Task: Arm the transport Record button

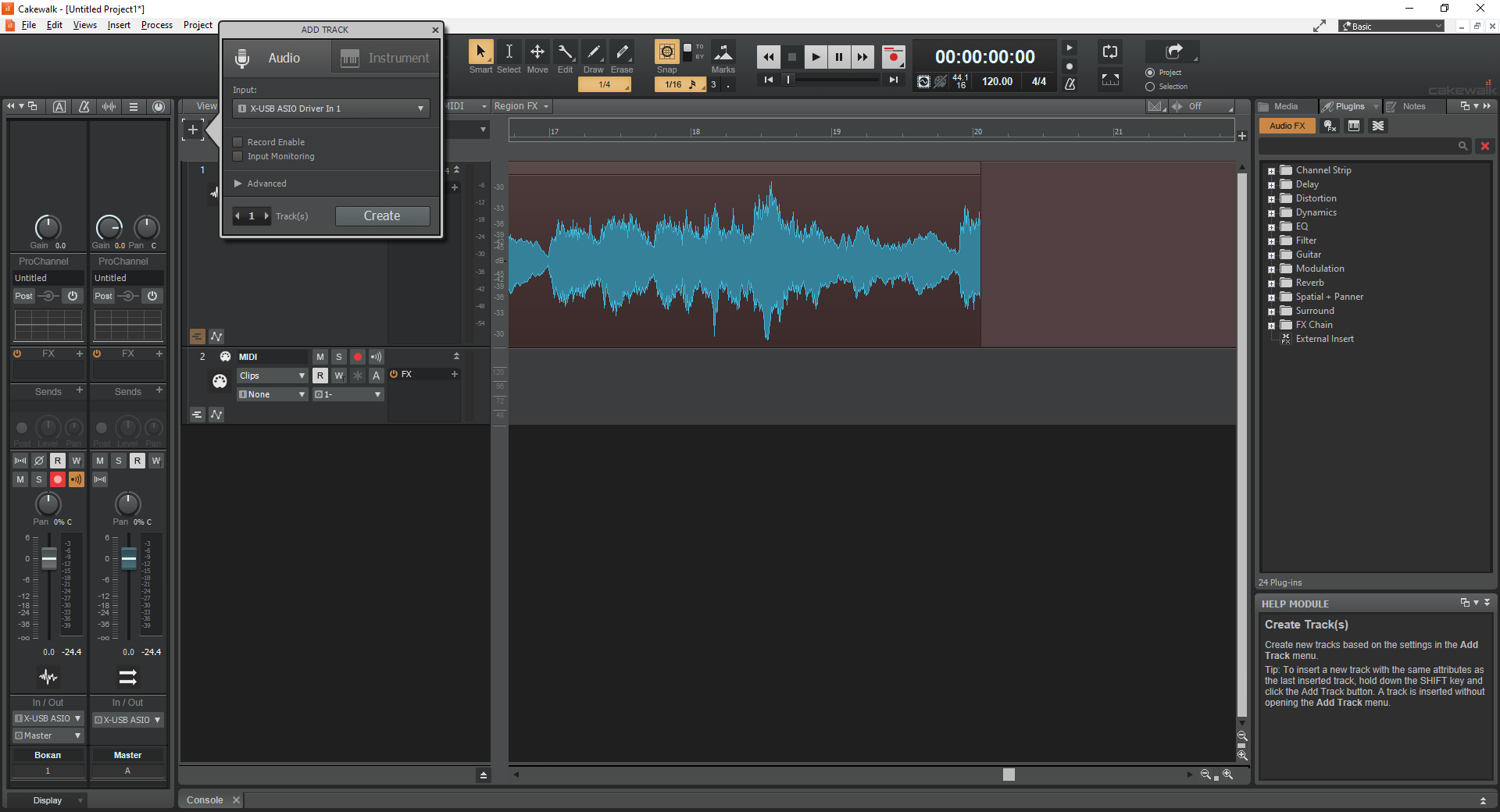Action: [x=893, y=57]
